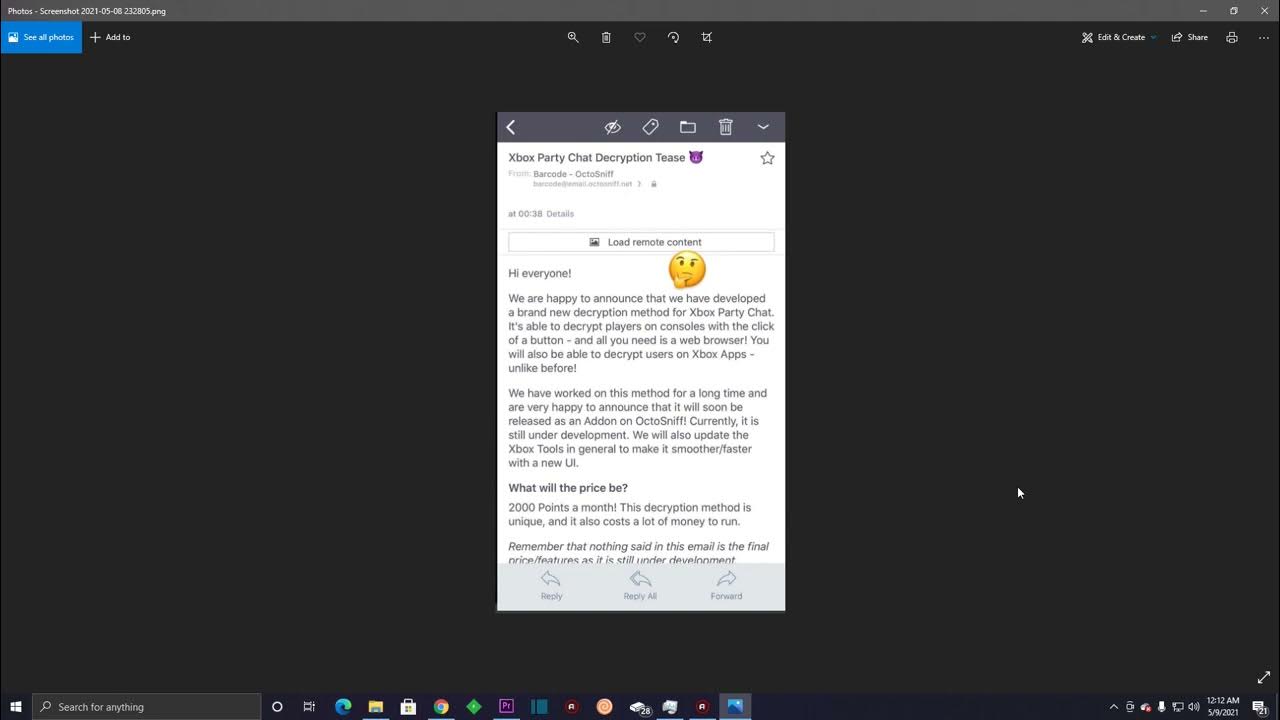Open File Explorer from the taskbar
Screen dimensions: 1280x720
(375, 706)
